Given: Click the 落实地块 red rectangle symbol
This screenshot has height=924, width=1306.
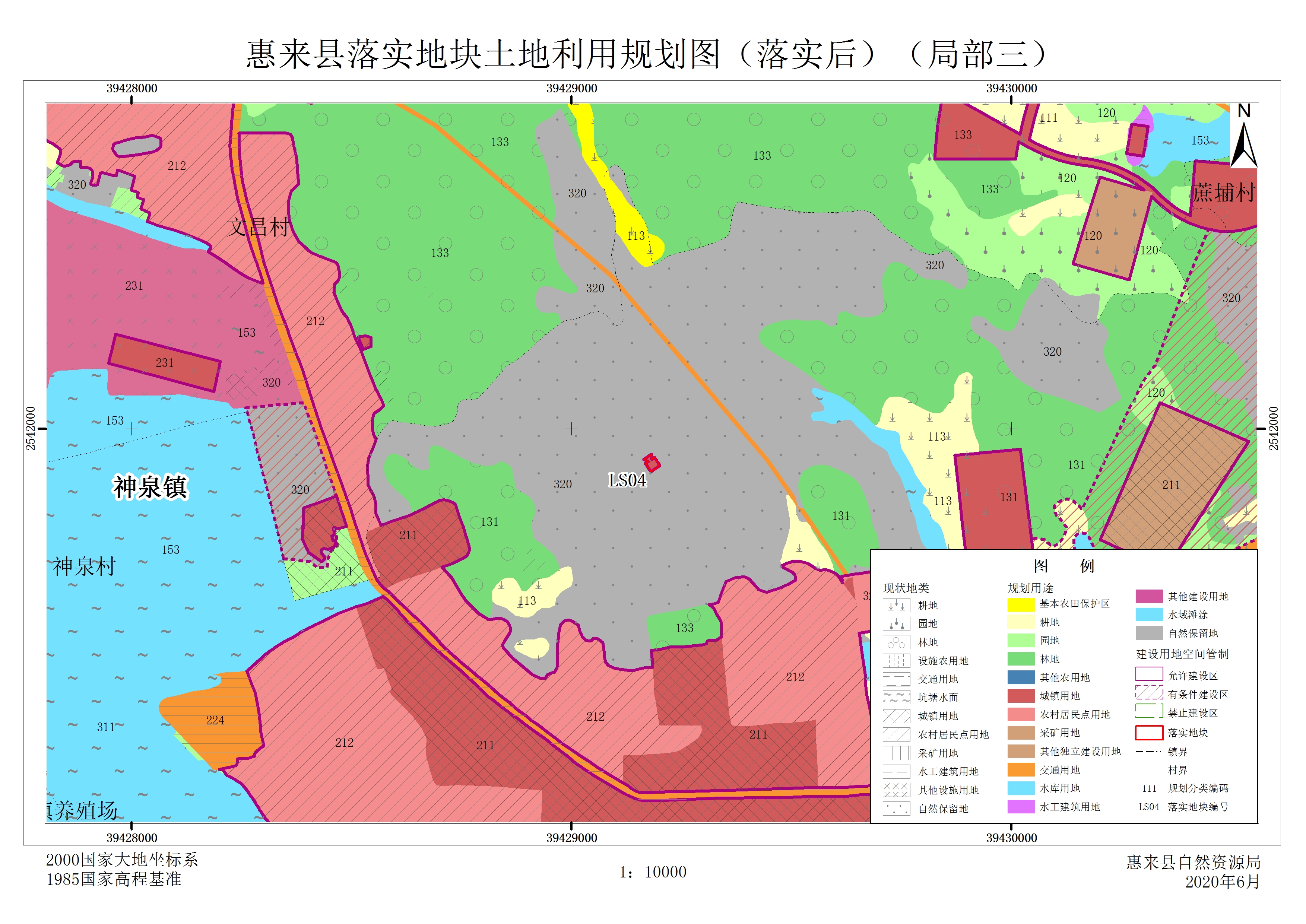Looking at the screenshot, I should point(1149,733).
